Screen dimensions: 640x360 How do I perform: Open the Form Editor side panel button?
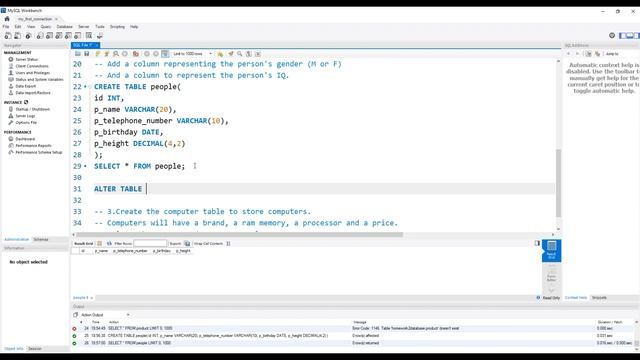coord(551,274)
